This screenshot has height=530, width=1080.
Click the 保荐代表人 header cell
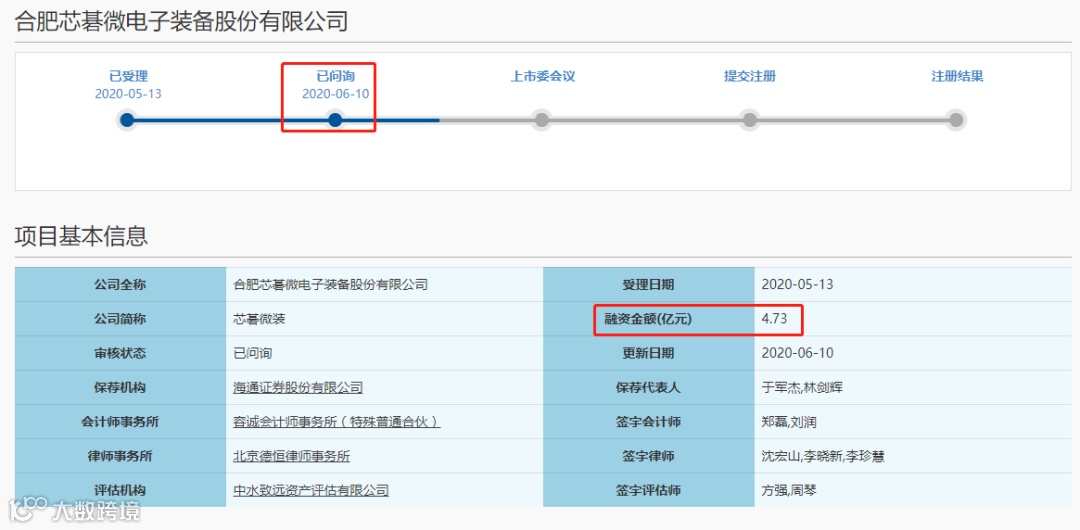click(649, 387)
